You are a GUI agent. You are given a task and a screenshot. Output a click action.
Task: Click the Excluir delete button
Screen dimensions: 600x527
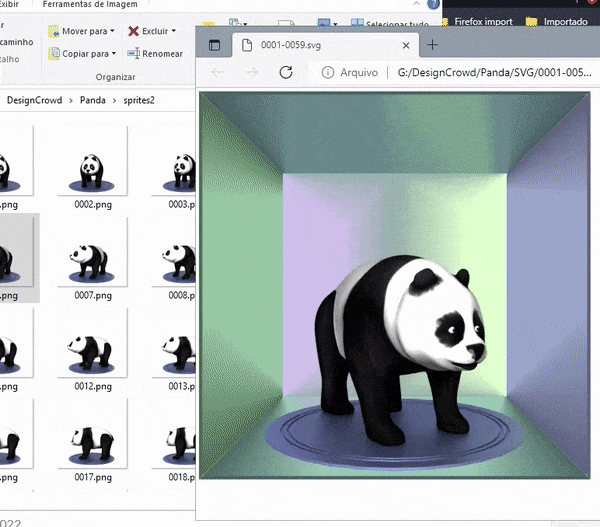(148, 31)
